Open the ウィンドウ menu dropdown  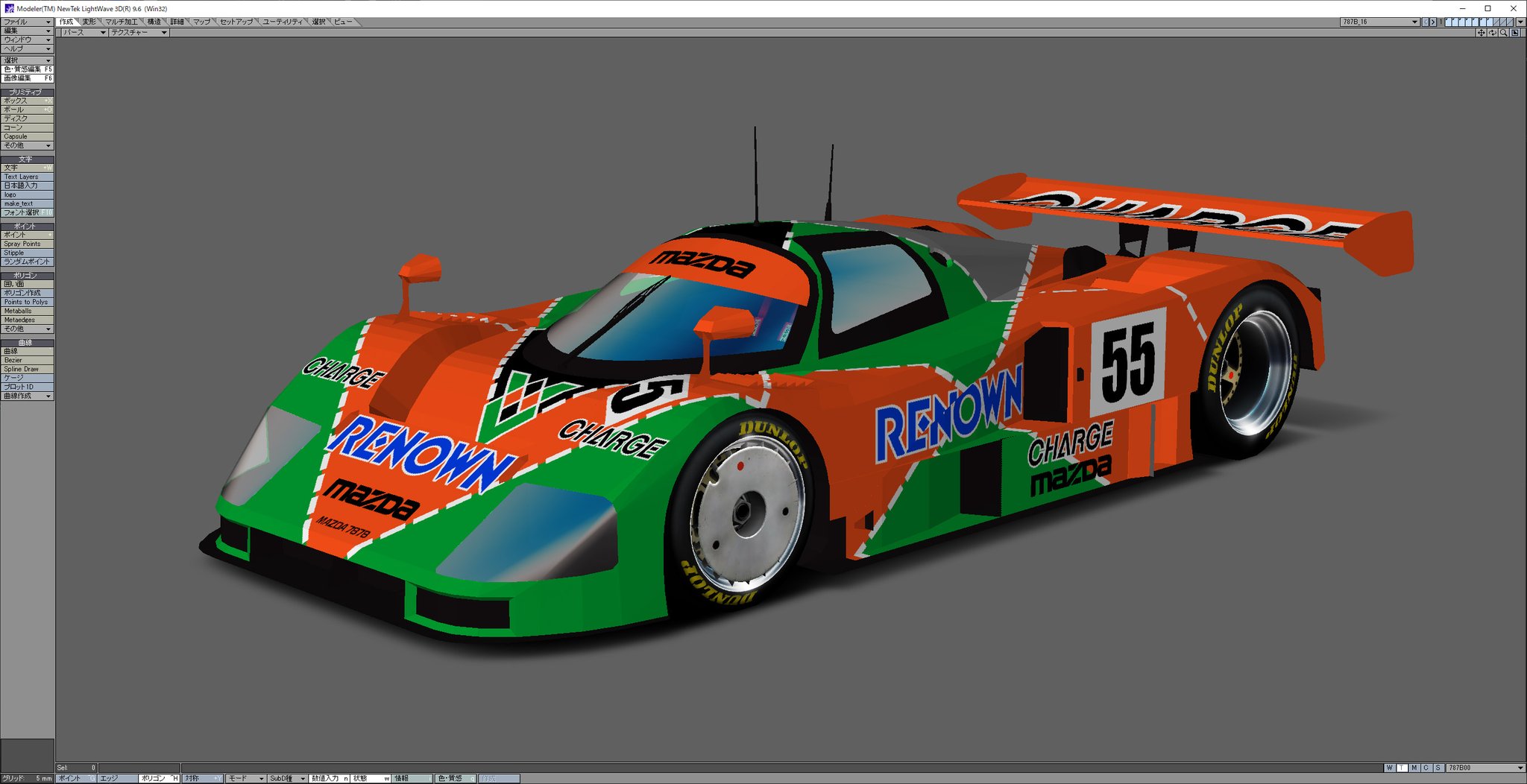[x=27, y=39]
